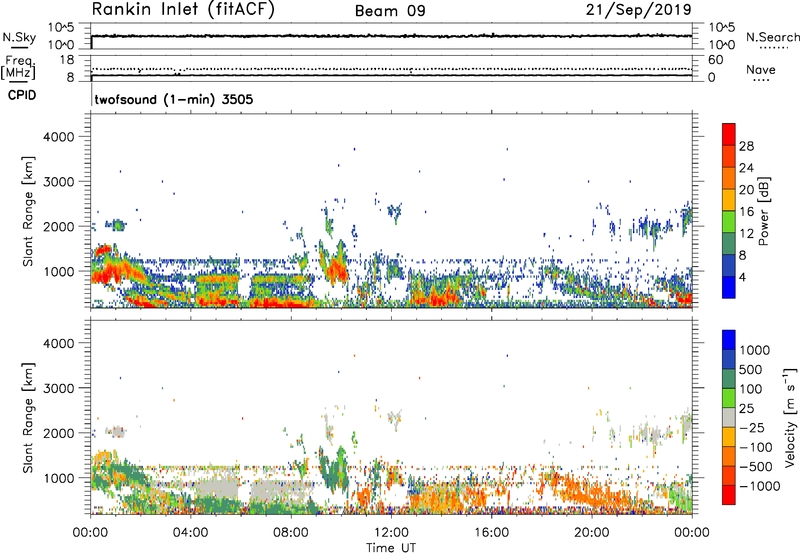Click the 'Freq. [MHz]' axis label
Viewport: 800px width, 554px height.
click(18, 68)
